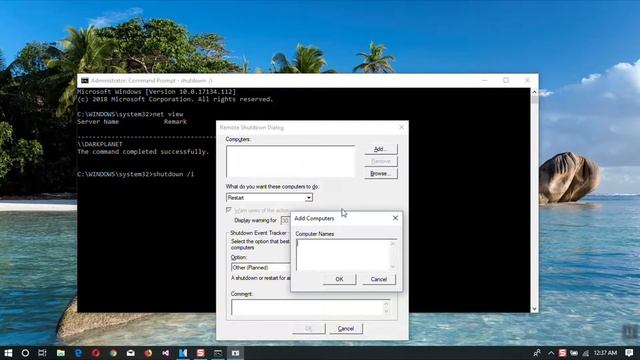Open blue M app on taskbar
Viewport: 640px width, 360px height.
[183, 353]
